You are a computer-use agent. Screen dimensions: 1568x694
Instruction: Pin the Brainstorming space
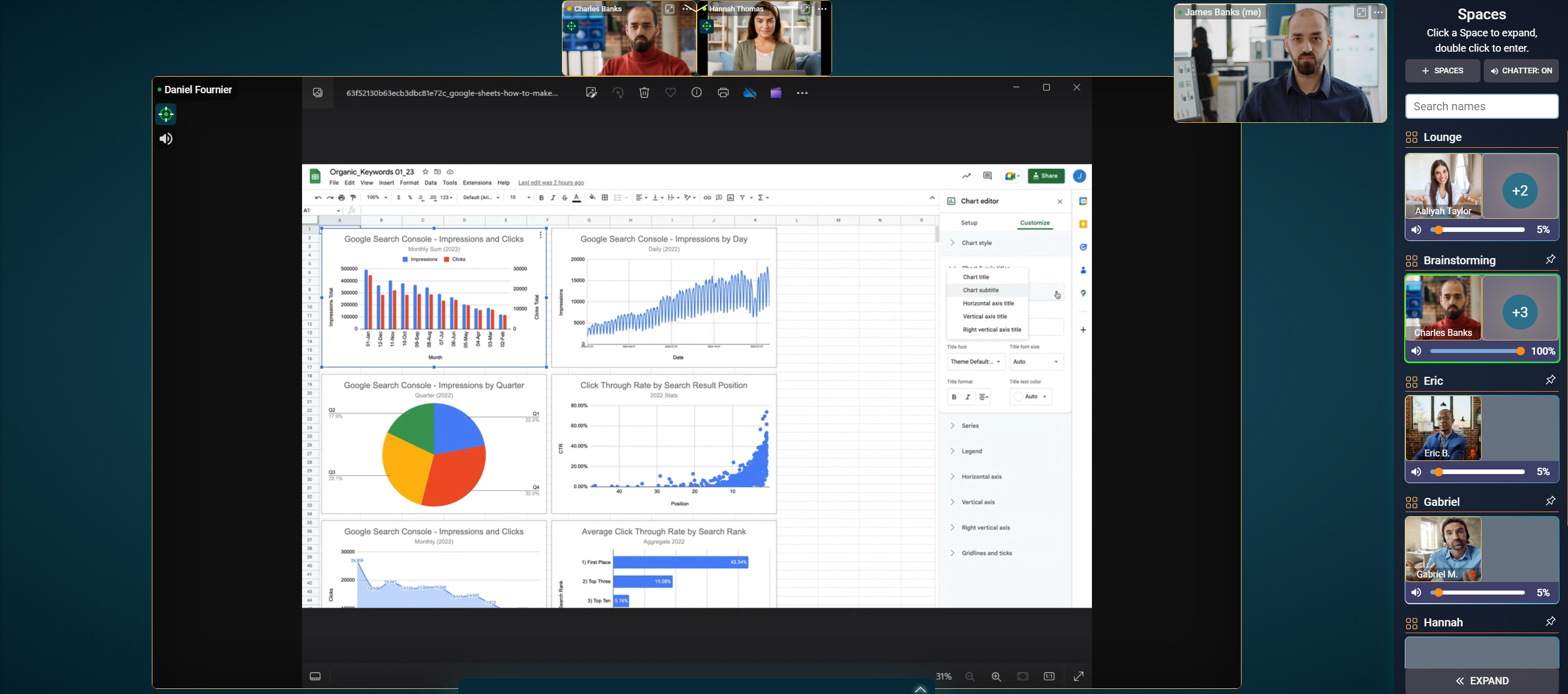point(1550,260)
